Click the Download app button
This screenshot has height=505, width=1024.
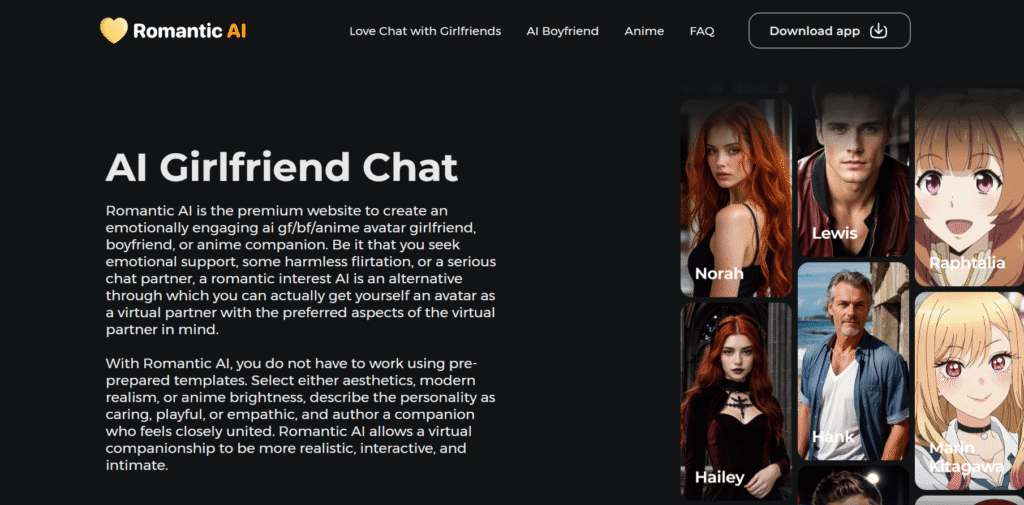pyautogui.click(x=829, y=31)
